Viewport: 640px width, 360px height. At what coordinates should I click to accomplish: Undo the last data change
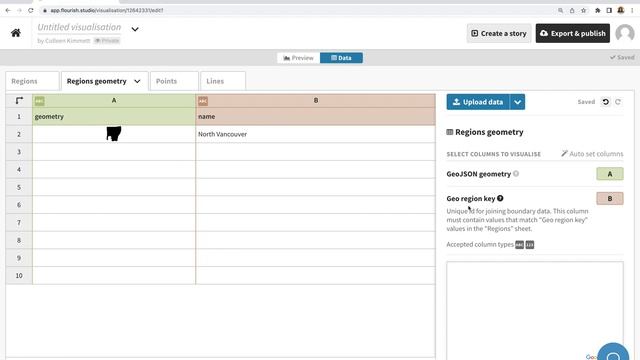point(606,102)
